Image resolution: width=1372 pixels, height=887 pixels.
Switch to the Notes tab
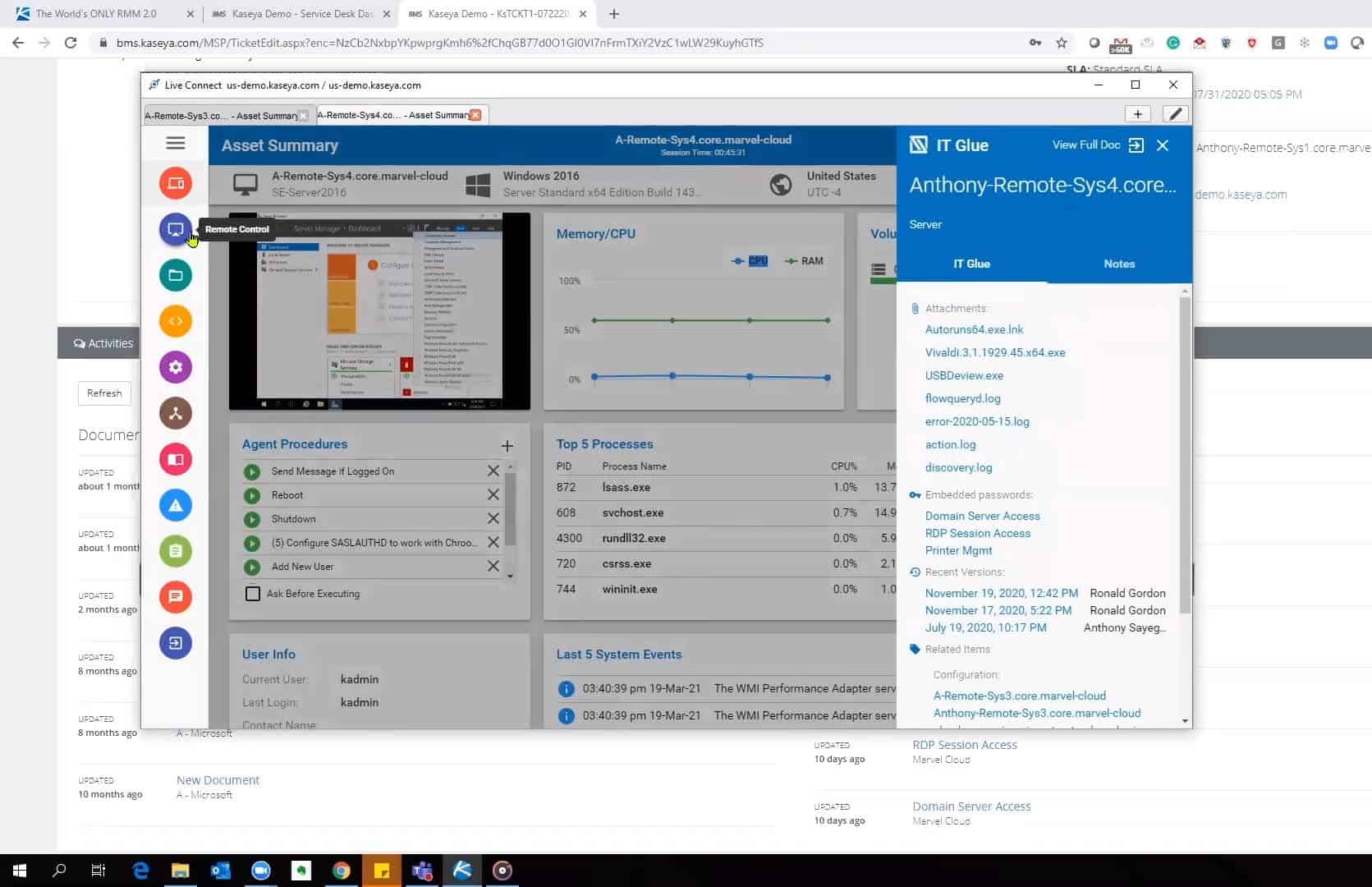click(x=1119, y=264)
